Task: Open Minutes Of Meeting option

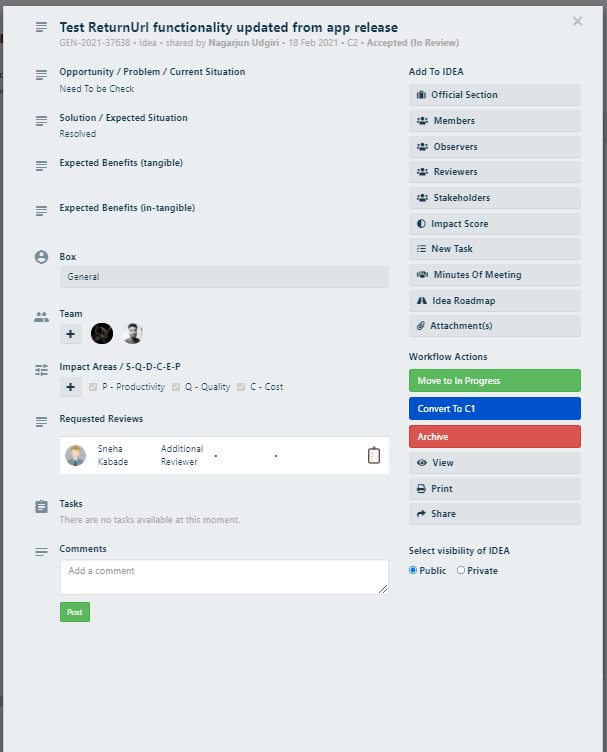Action: click(x=494, y=275)
